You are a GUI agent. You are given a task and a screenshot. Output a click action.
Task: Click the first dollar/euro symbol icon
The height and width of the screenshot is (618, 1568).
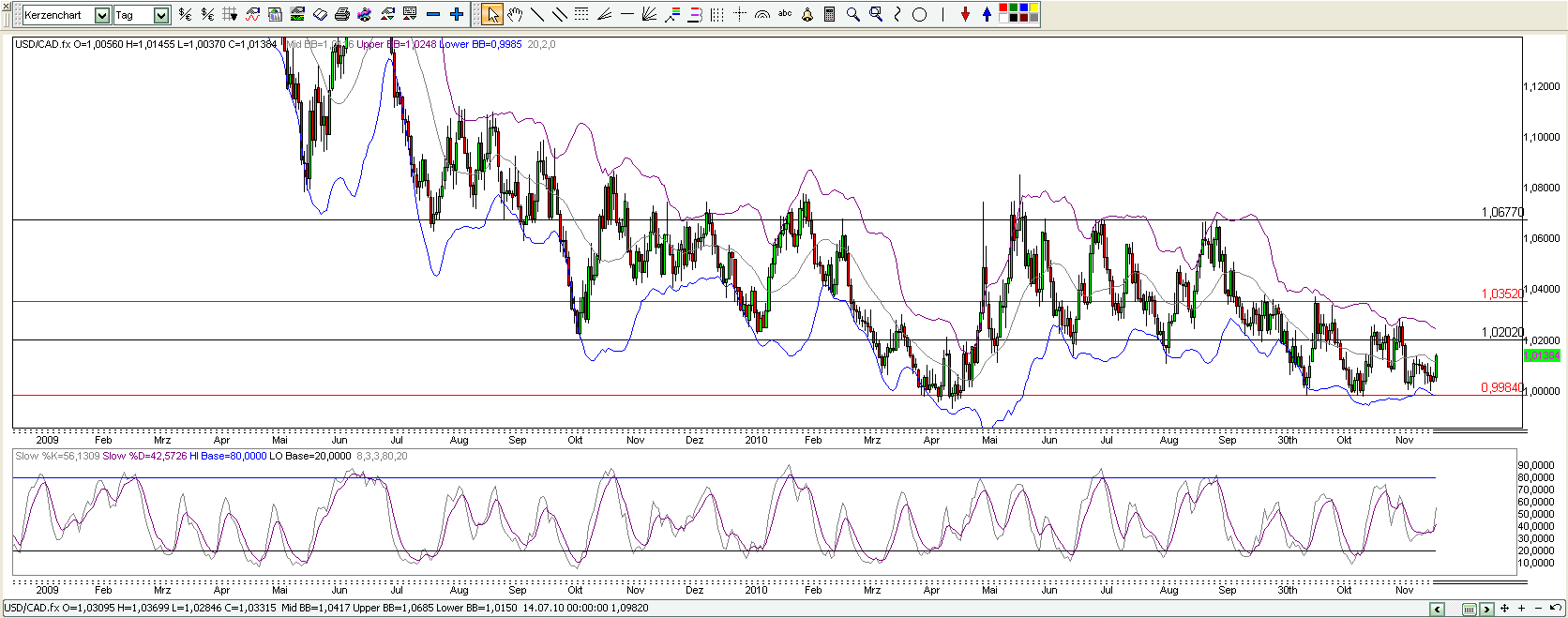[x=185, y=14]
